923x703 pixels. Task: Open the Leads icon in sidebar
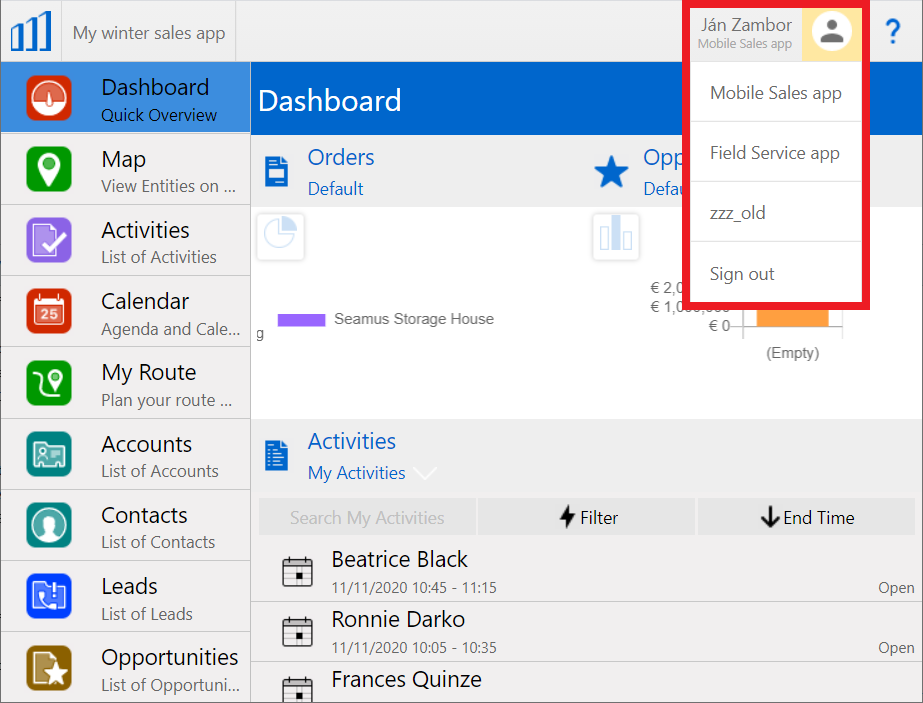tap(48, 597)
